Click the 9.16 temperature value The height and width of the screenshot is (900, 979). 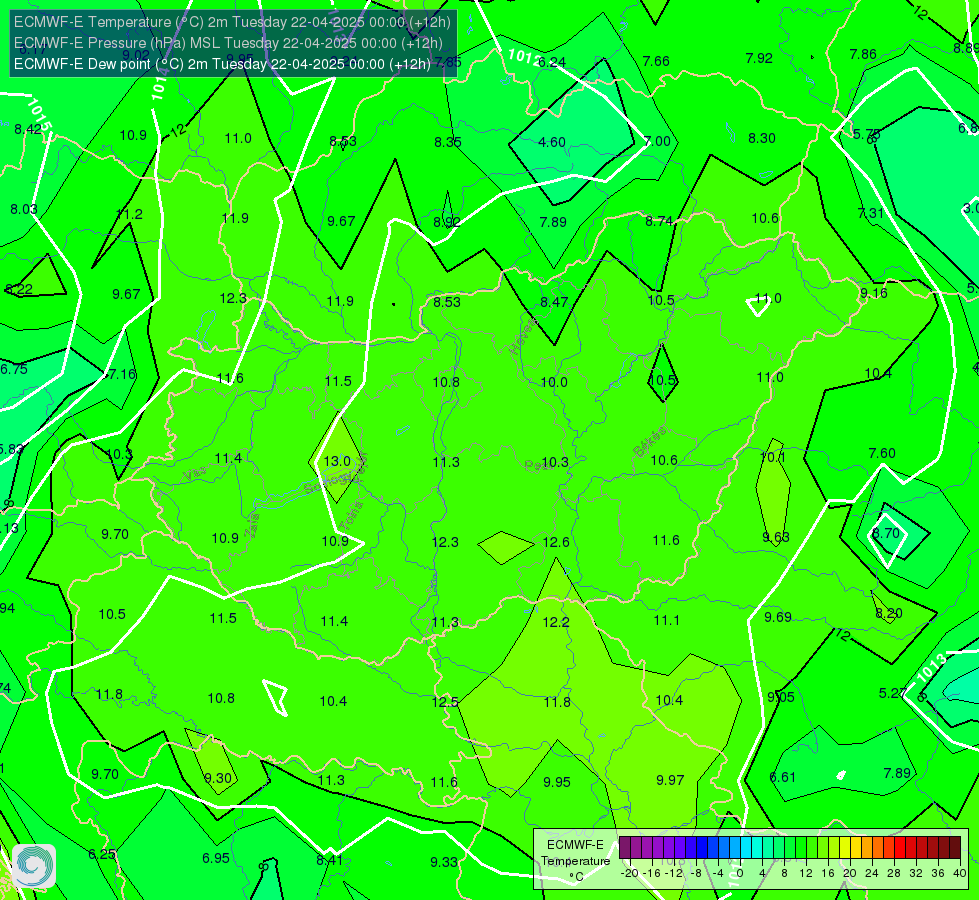(x=873, y=293)
